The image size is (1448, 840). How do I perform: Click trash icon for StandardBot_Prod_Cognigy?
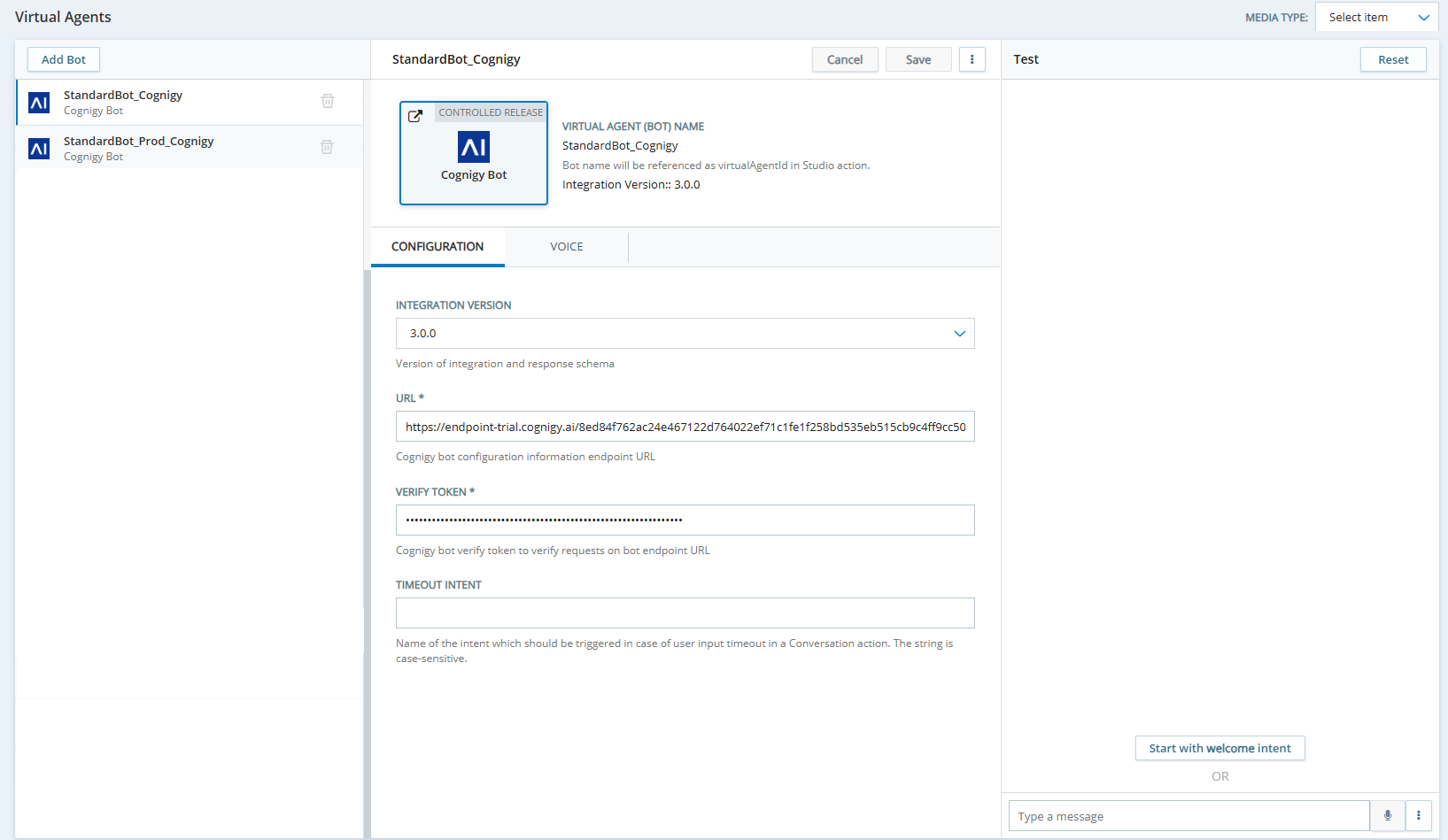coord(327,147)
